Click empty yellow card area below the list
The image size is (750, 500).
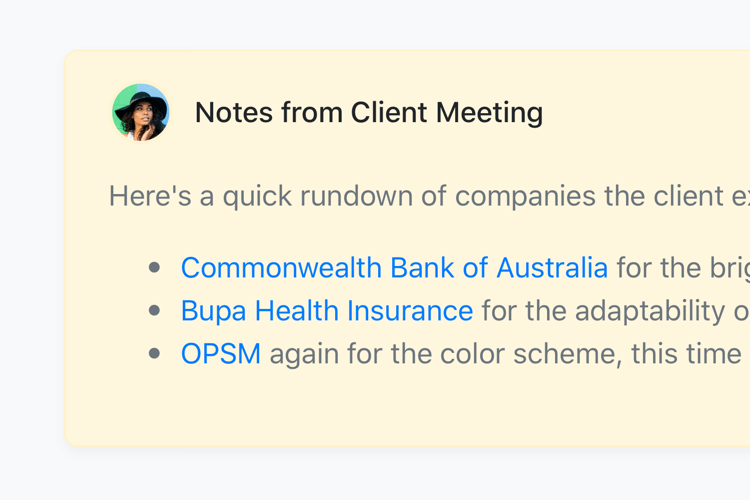(400, 410)
